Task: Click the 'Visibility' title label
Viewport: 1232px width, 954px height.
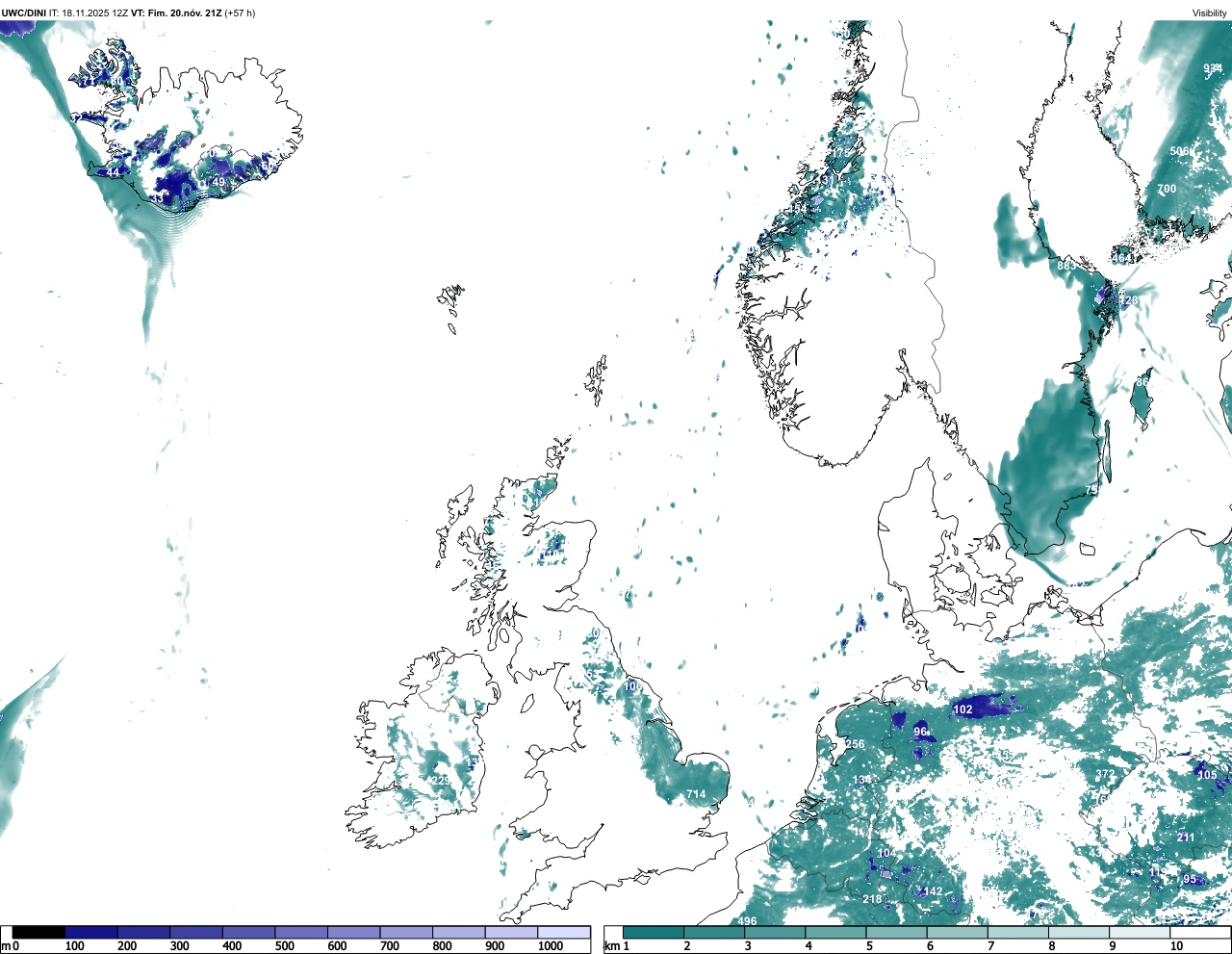Action: tap(1209, 13)
